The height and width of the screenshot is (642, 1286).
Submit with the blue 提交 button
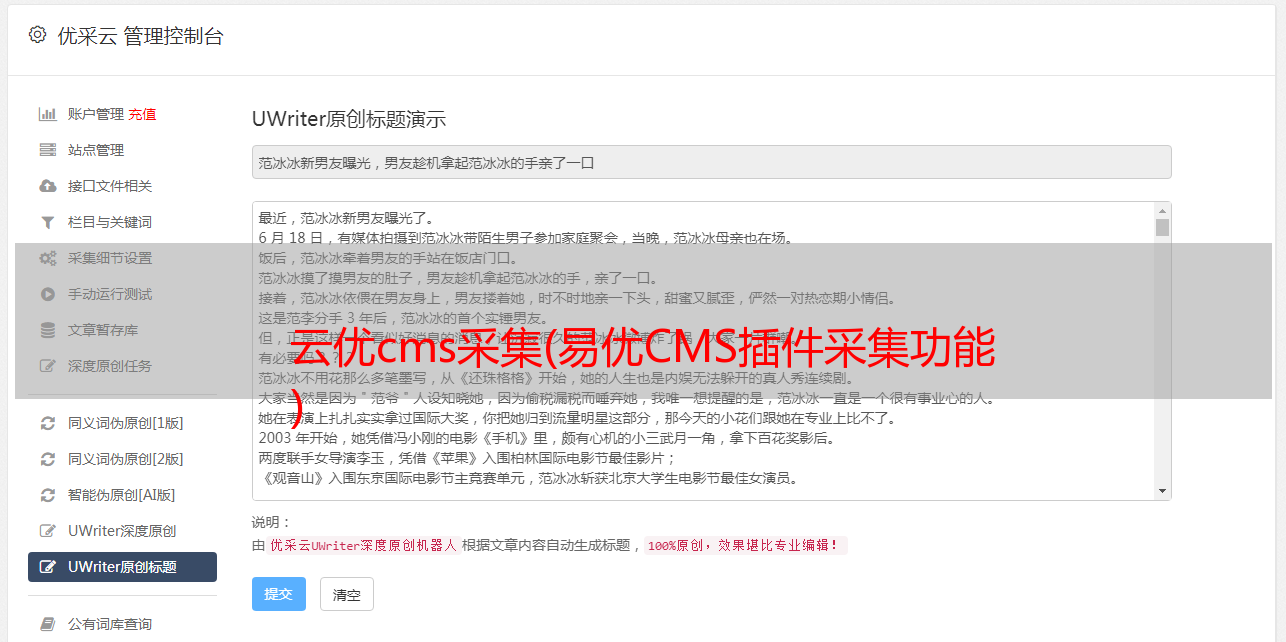point(278,594)
